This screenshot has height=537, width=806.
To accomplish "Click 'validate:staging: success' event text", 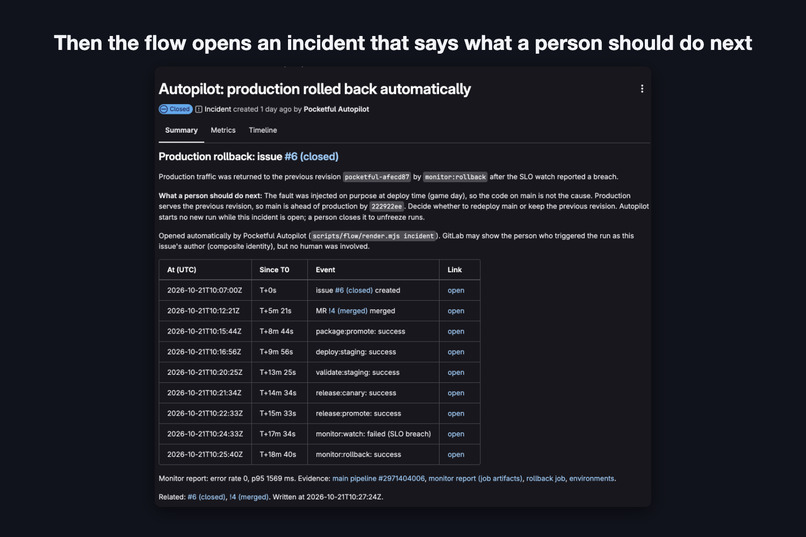I will (357, 373).
